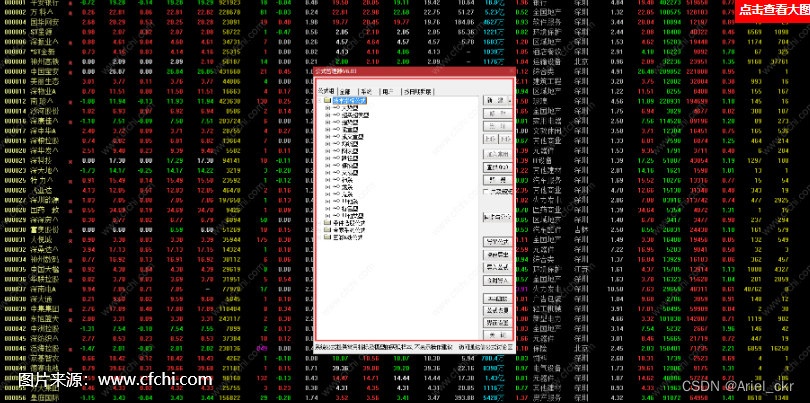
Task: Click the 修改 button
Action: pyautogui.click(x=497, y=114)
